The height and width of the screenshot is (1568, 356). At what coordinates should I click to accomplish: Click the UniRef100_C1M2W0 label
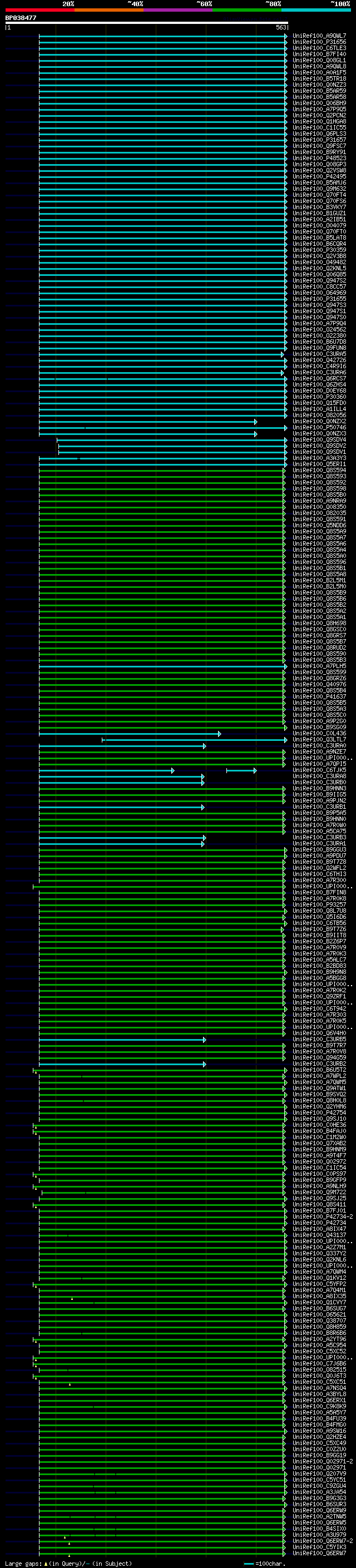pos(319,1137)
